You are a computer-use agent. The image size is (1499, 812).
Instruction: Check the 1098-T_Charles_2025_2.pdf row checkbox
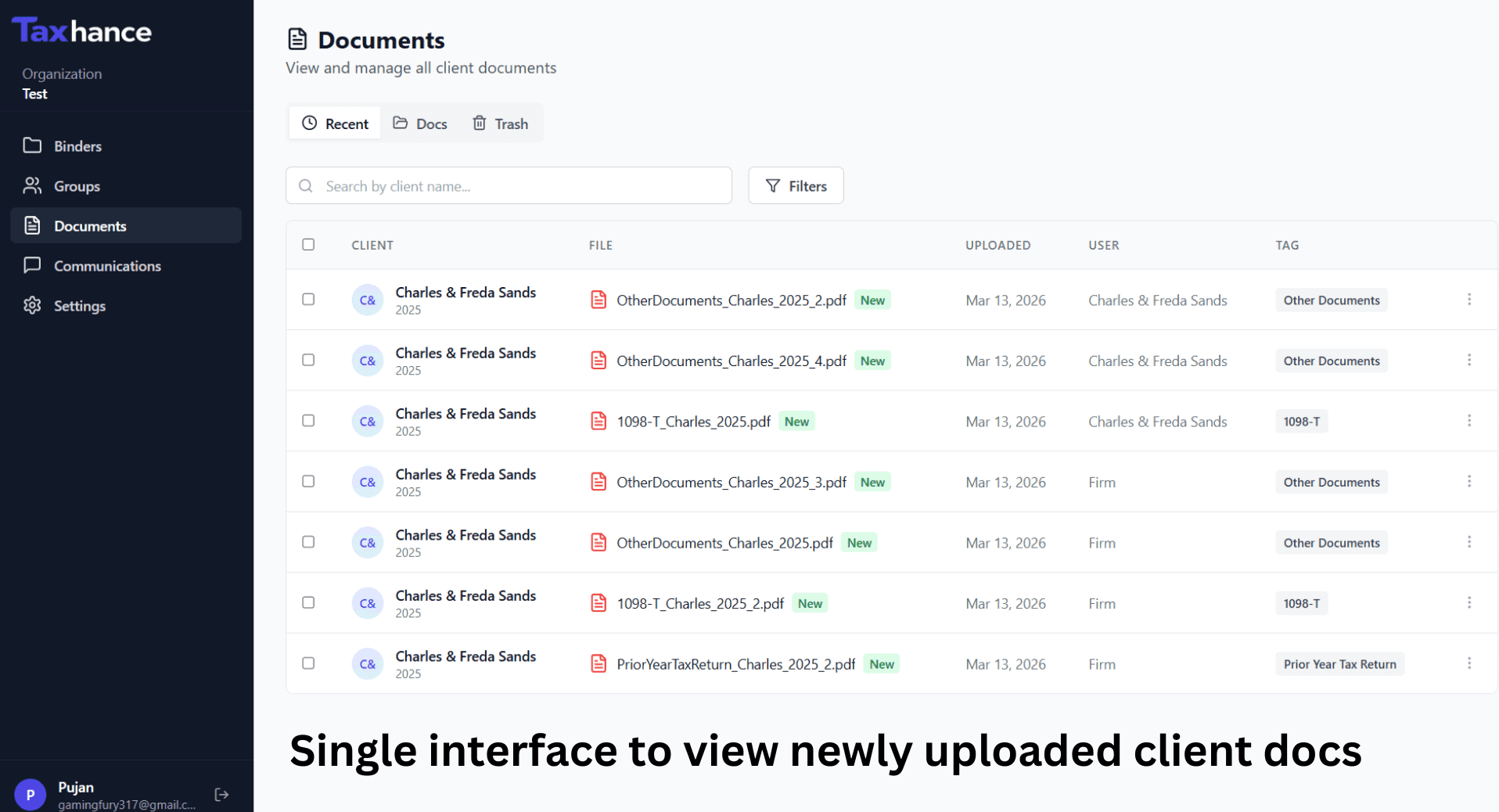click(x=308, y=602)
